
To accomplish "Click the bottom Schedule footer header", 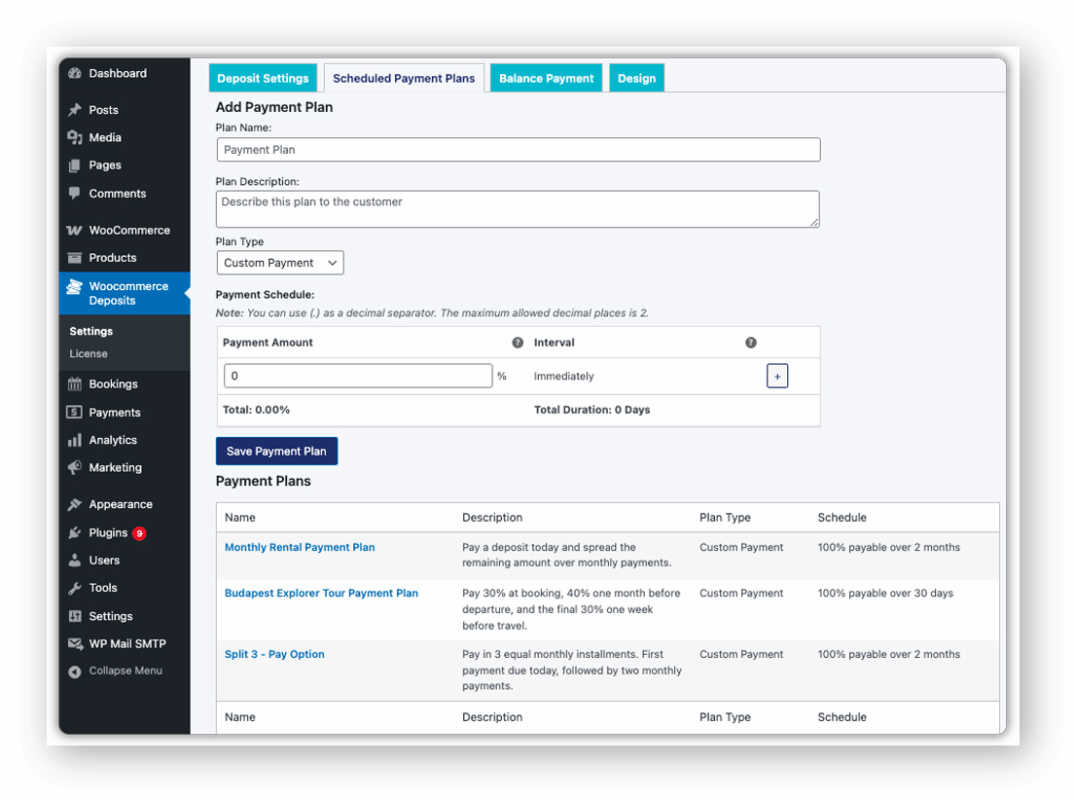I will point(842,717).
